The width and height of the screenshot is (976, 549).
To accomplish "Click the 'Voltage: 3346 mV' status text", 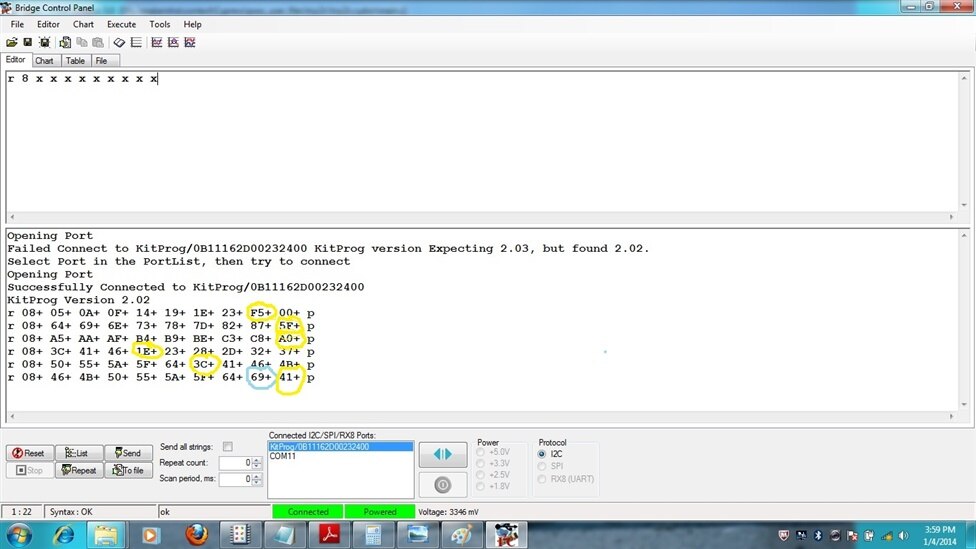I will pyautogui.click(x=448, y=512).
